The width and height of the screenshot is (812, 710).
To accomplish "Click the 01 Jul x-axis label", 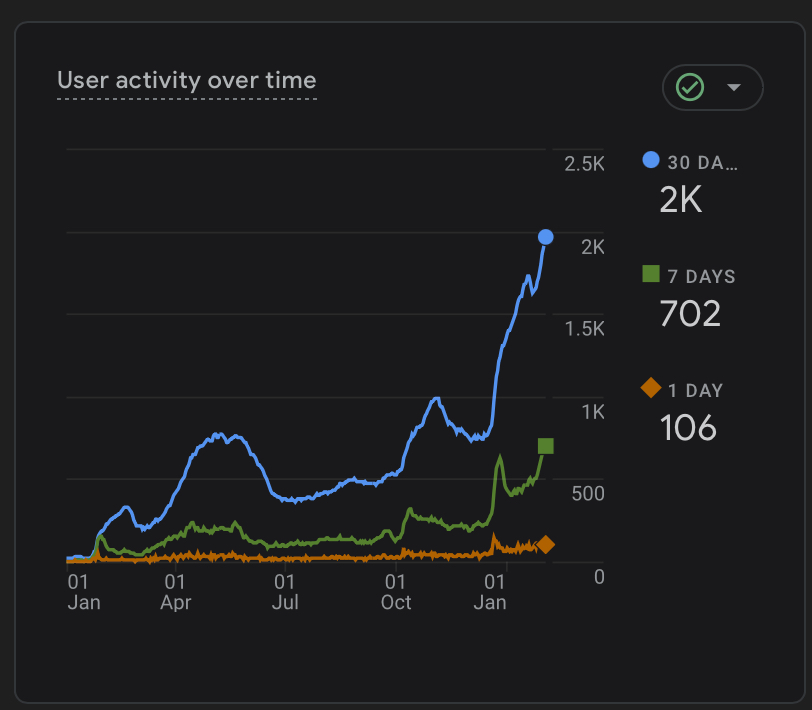I will [285, 592].
